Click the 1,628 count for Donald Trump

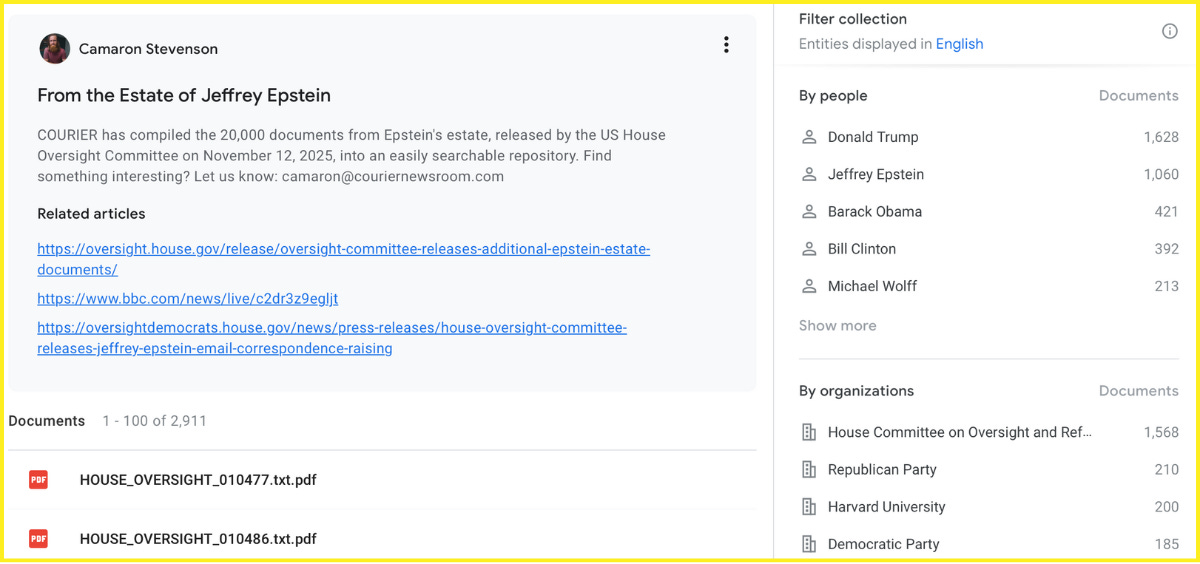click(1161, 137)
